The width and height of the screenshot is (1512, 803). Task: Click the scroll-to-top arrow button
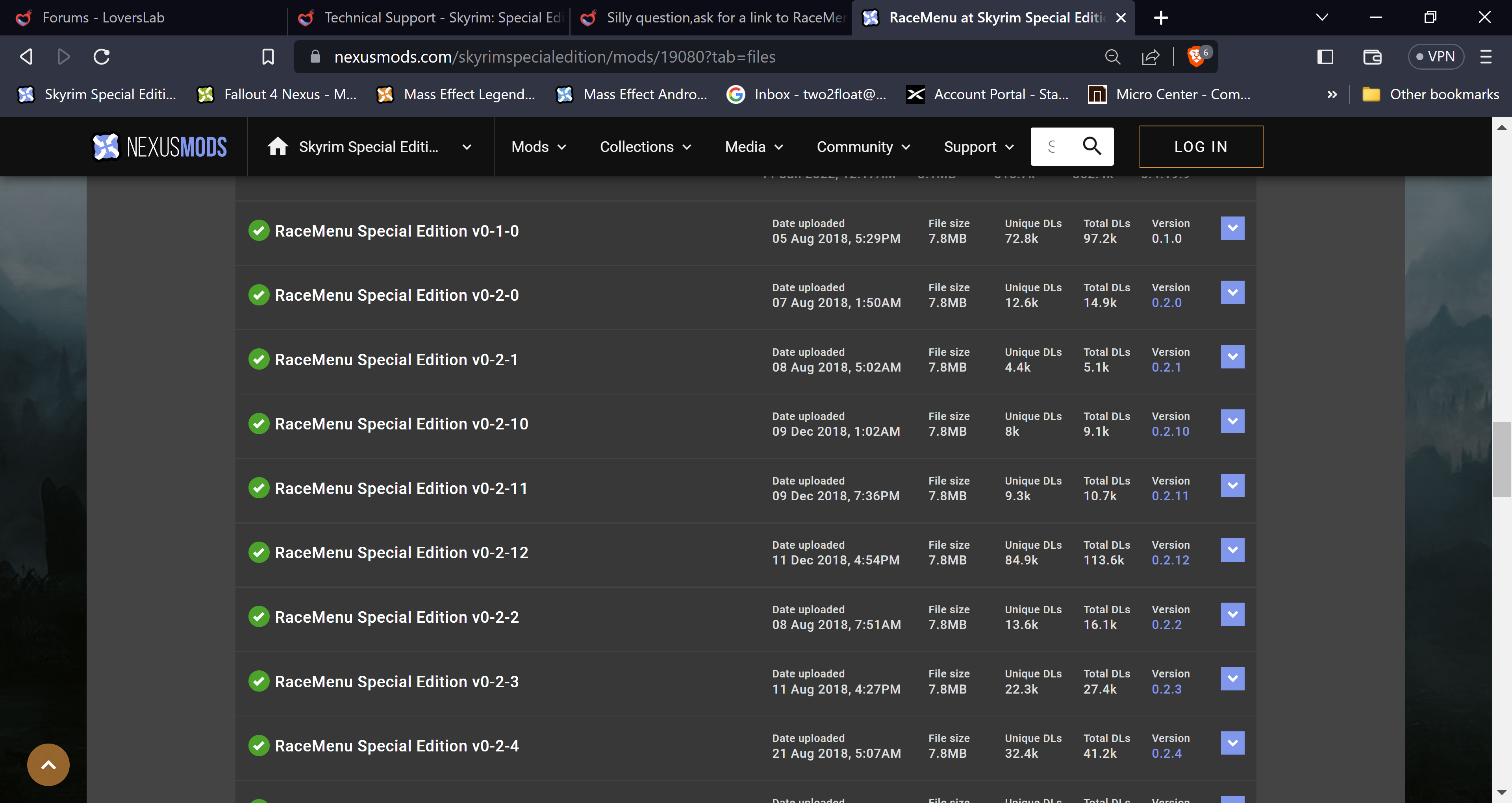[x=48, y=764]
